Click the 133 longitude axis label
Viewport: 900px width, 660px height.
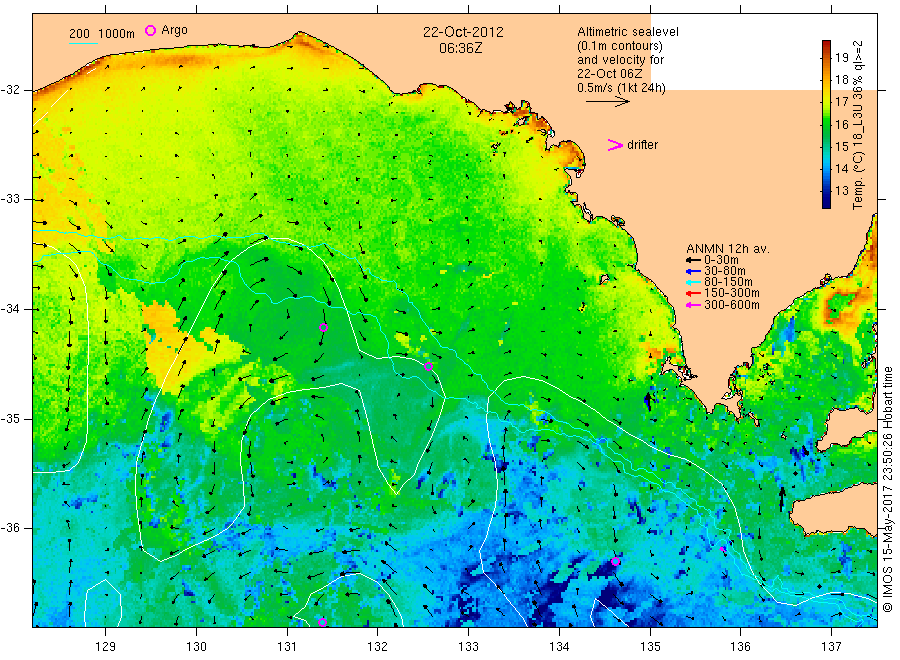tap(468, 647)
